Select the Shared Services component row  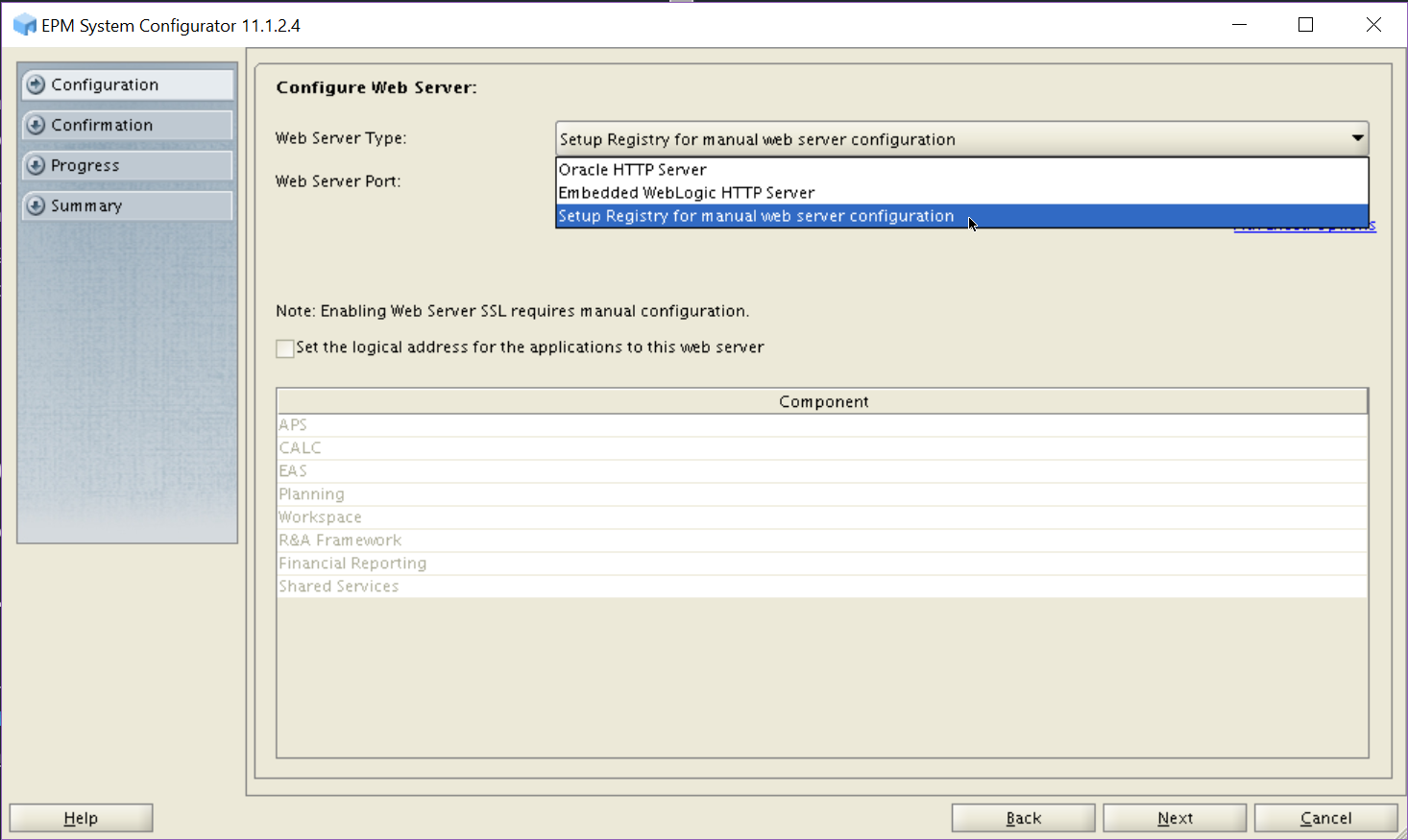point(823,587)
